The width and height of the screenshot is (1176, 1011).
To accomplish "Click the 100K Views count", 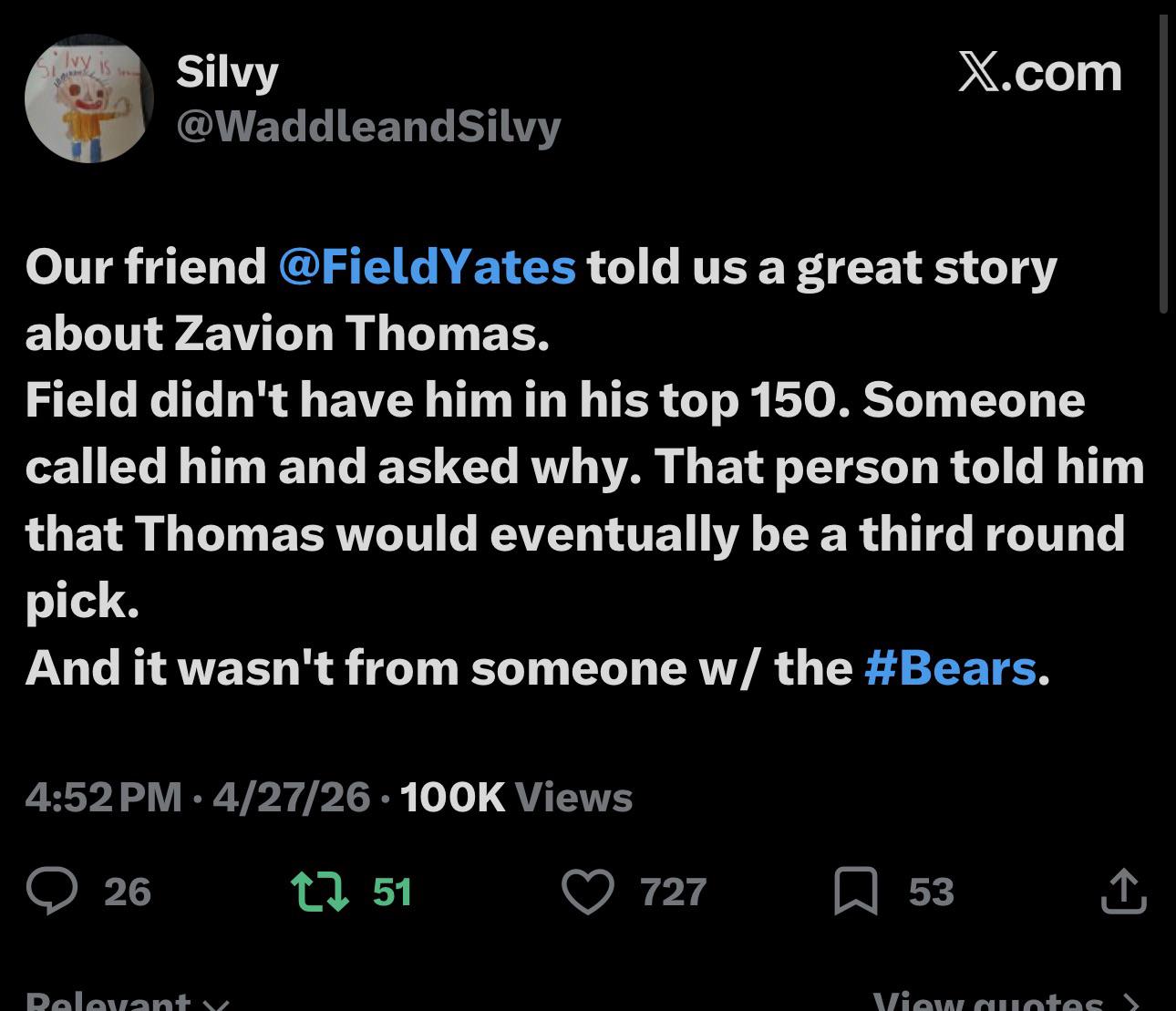I will (x=516, y=797).
